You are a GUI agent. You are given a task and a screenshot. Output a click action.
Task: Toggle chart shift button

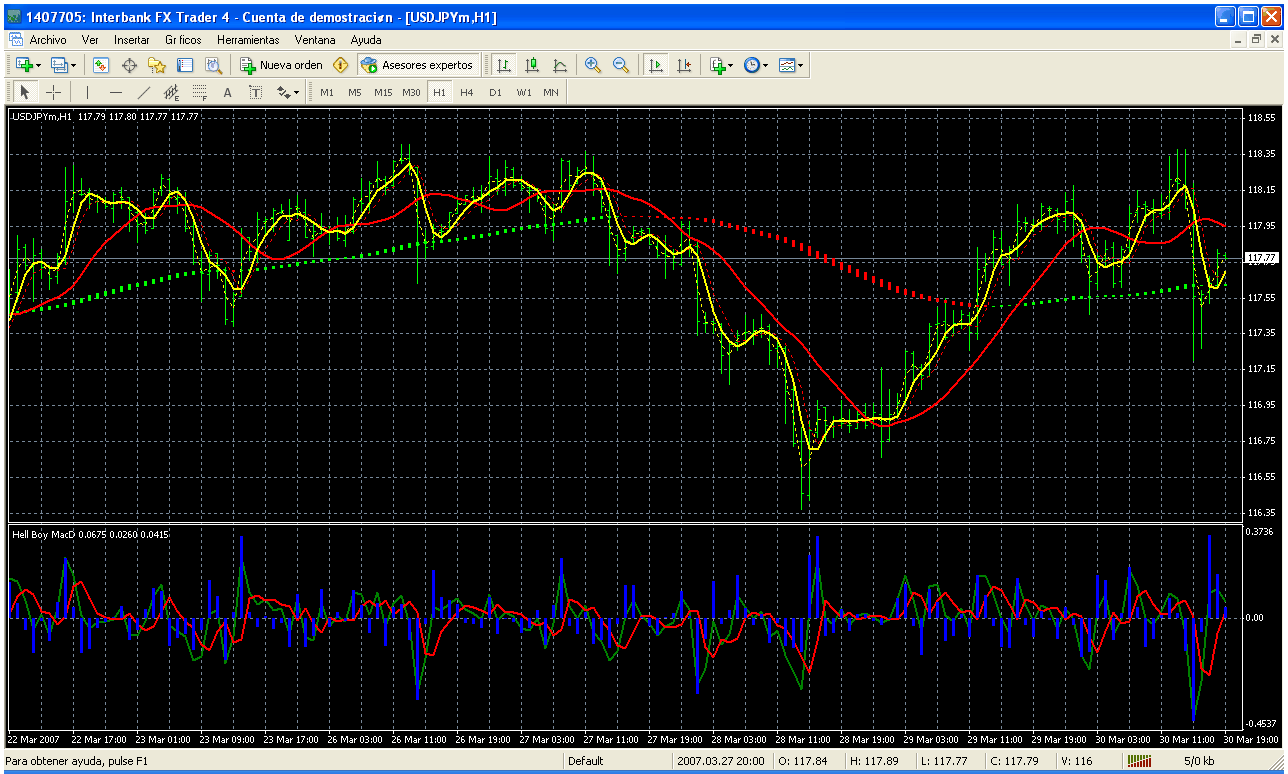point(684,65)
